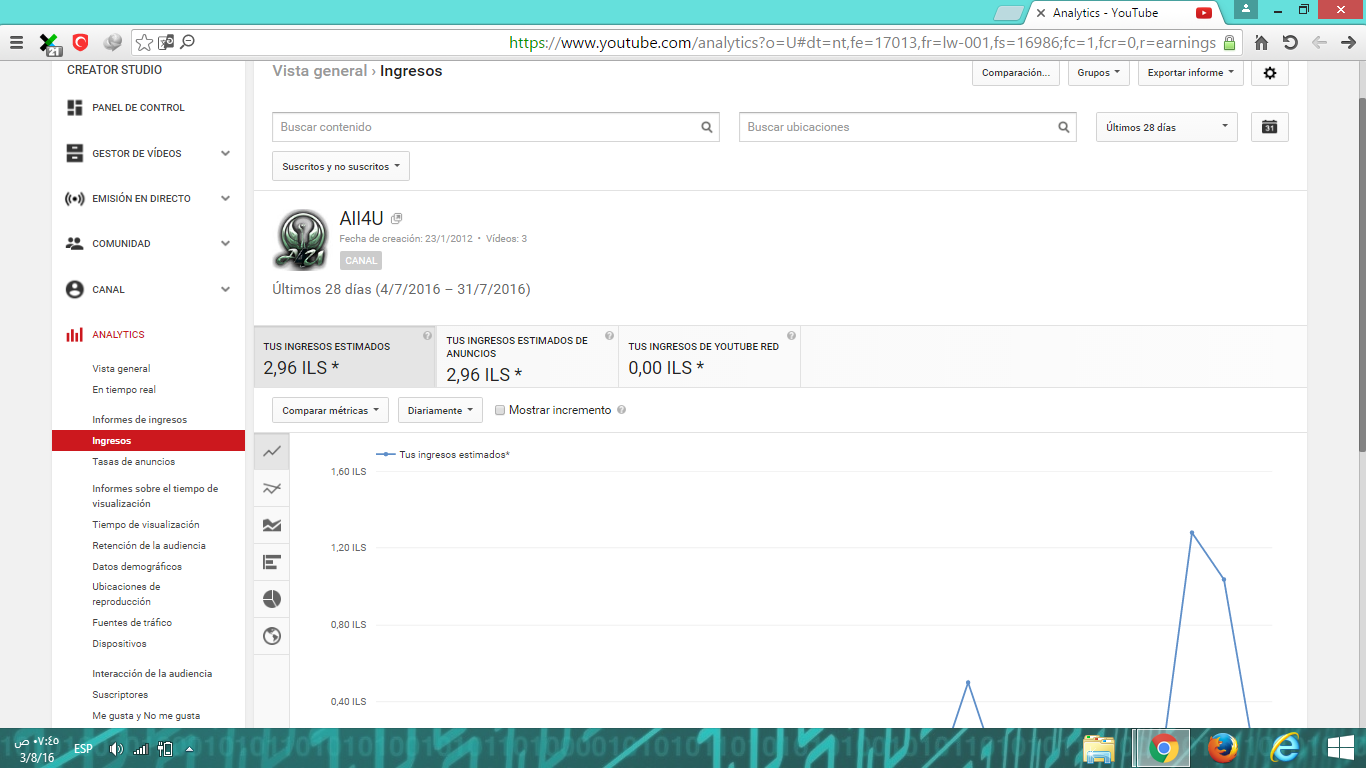Click the search icon in Buscar contenido

pos(707,127)
